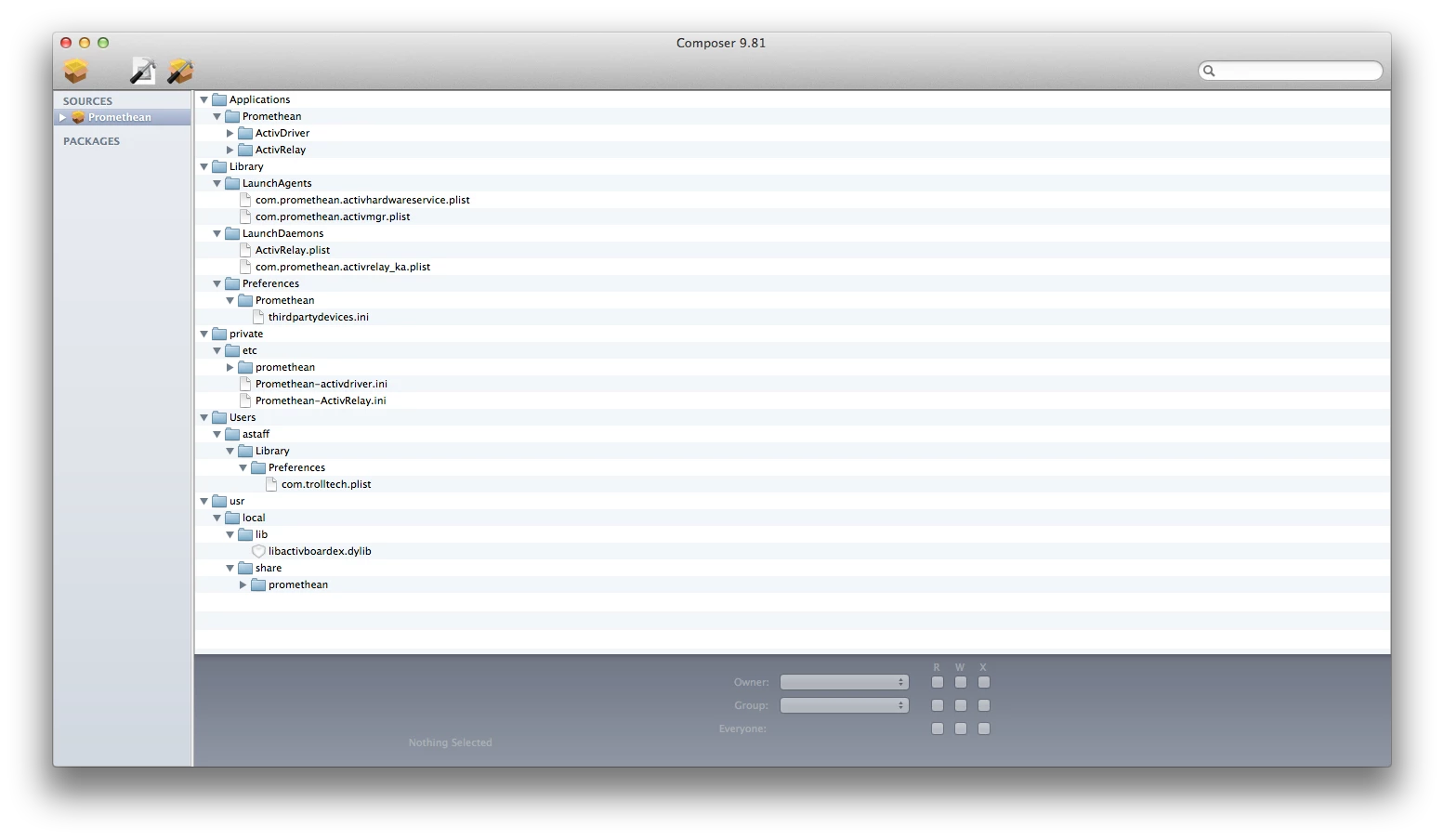Open the Group dropdown menu

(844, 705)
